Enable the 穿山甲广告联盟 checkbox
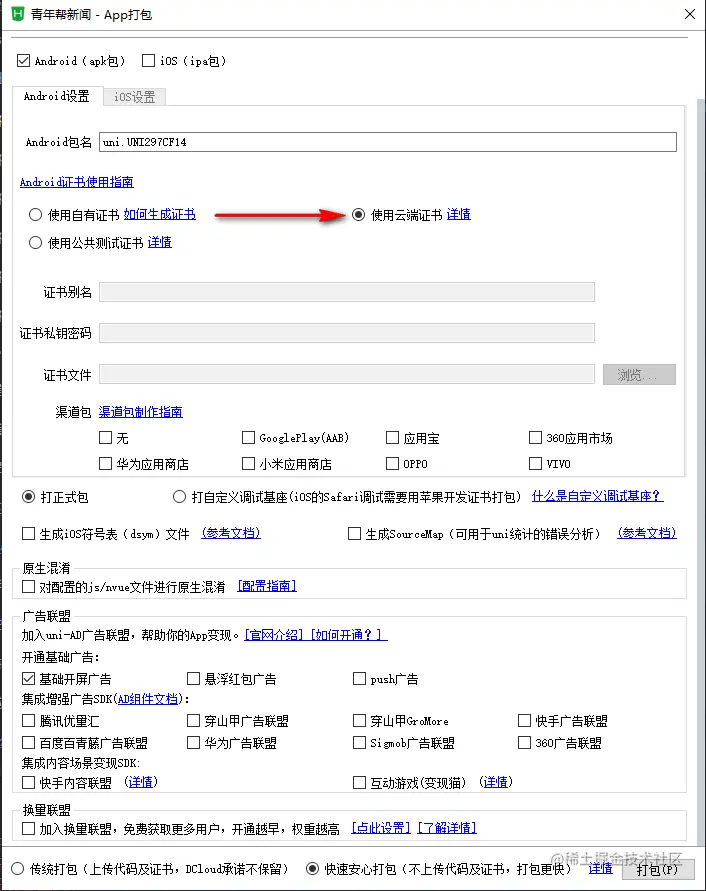This screenshot has width=706, height=891. pos(193,721)
